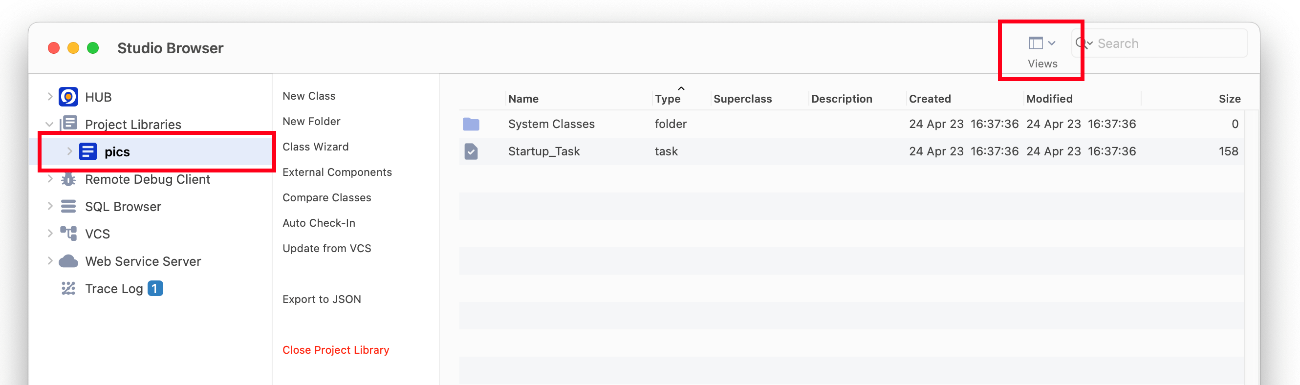Image resolution: width=1300 pixels, height=385 pixels.
Task: Click the SQL Browser database icon
Action: (68, 207)
